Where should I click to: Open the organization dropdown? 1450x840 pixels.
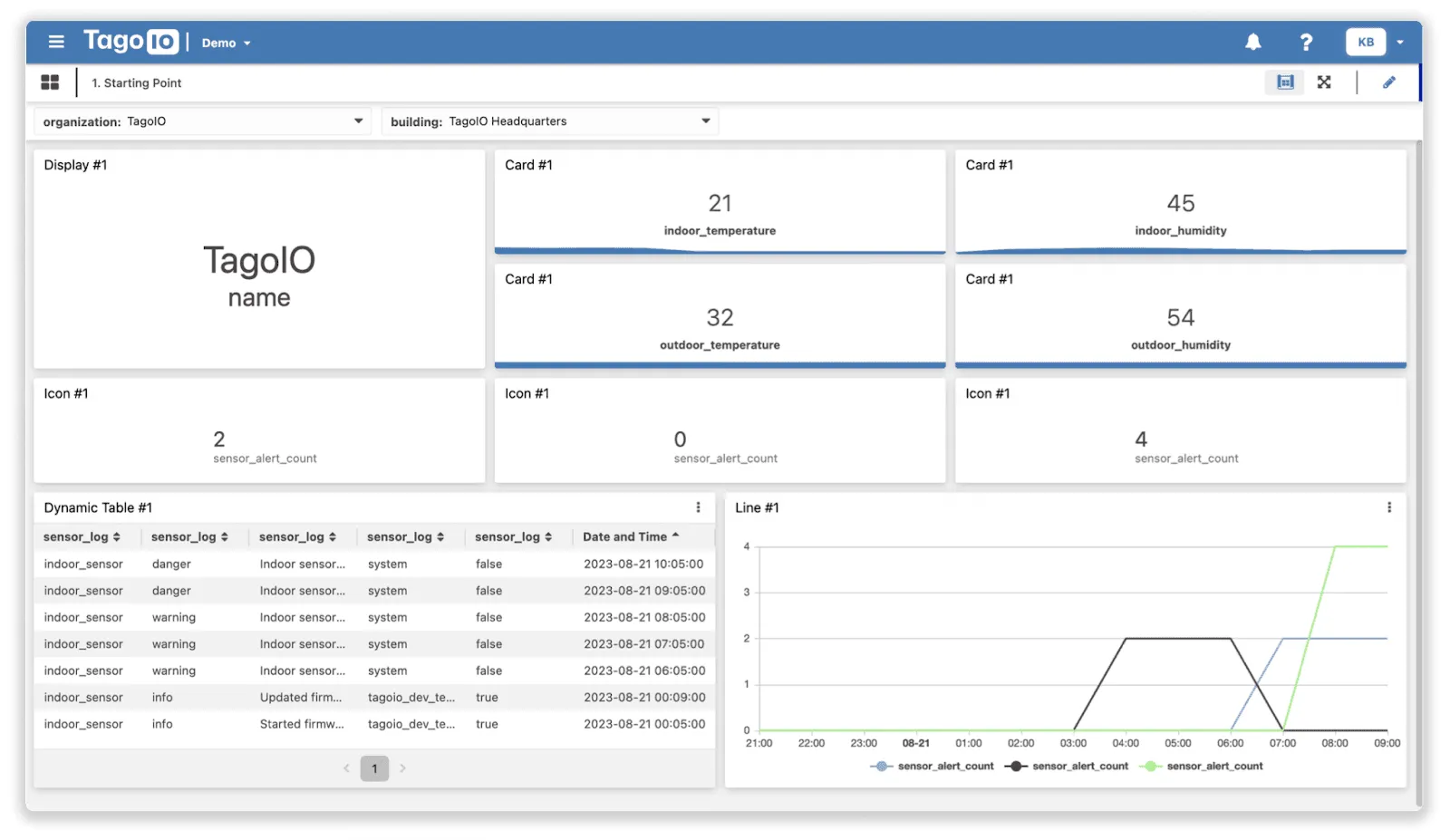358,121
